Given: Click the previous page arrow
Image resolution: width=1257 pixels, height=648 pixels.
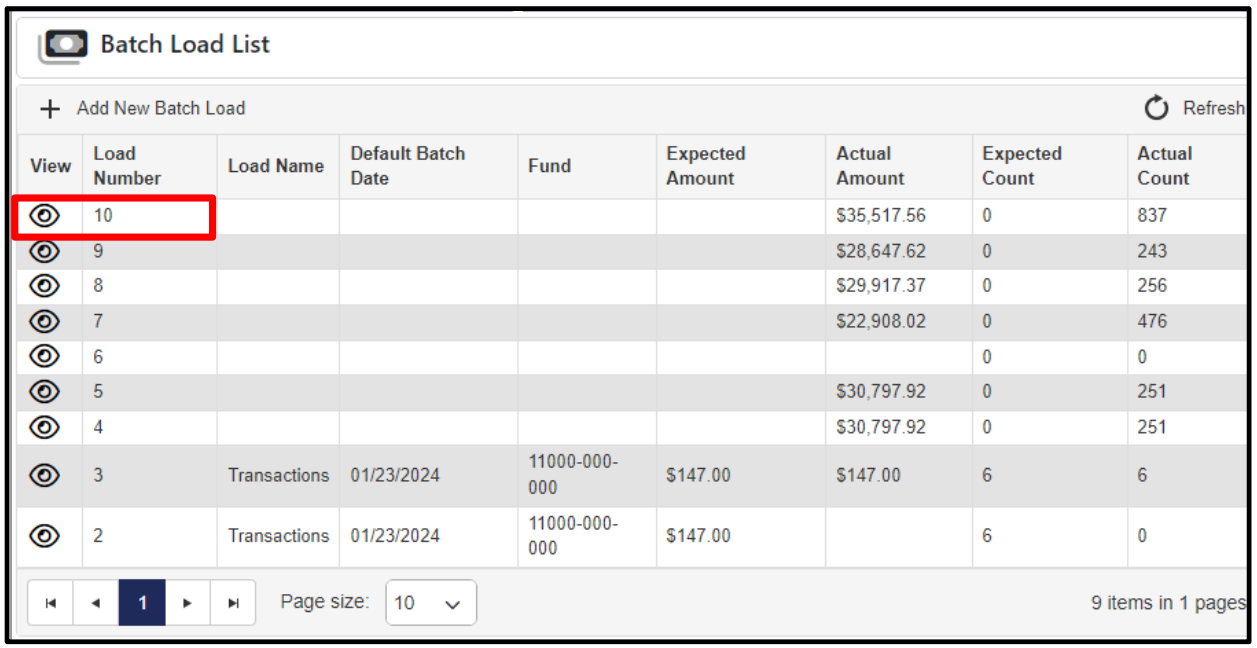Looking at the screenshot, I should pos(95,602).
